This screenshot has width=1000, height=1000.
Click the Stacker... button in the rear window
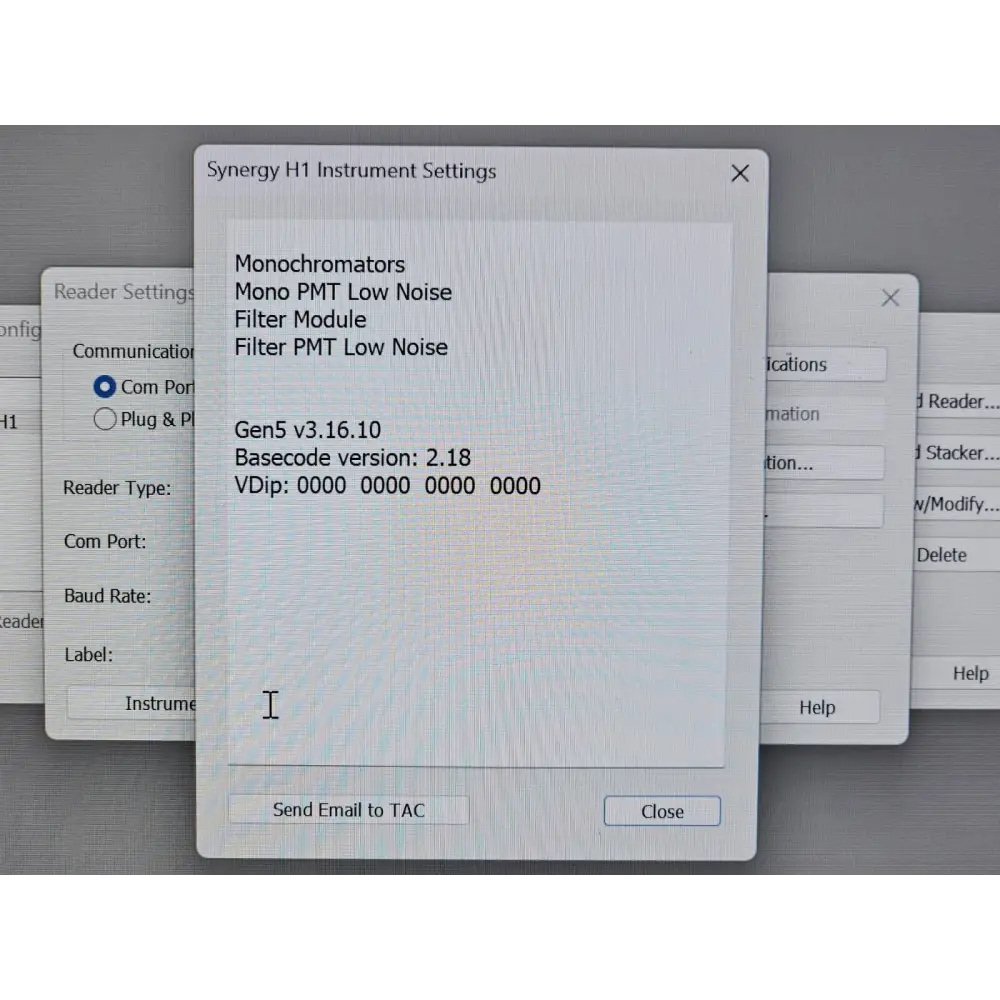click(957, 453)
